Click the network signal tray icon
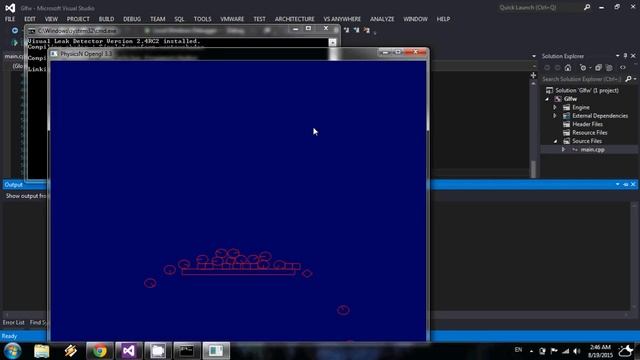This screenshot has width=640, height=360. (x=565, y=351)
